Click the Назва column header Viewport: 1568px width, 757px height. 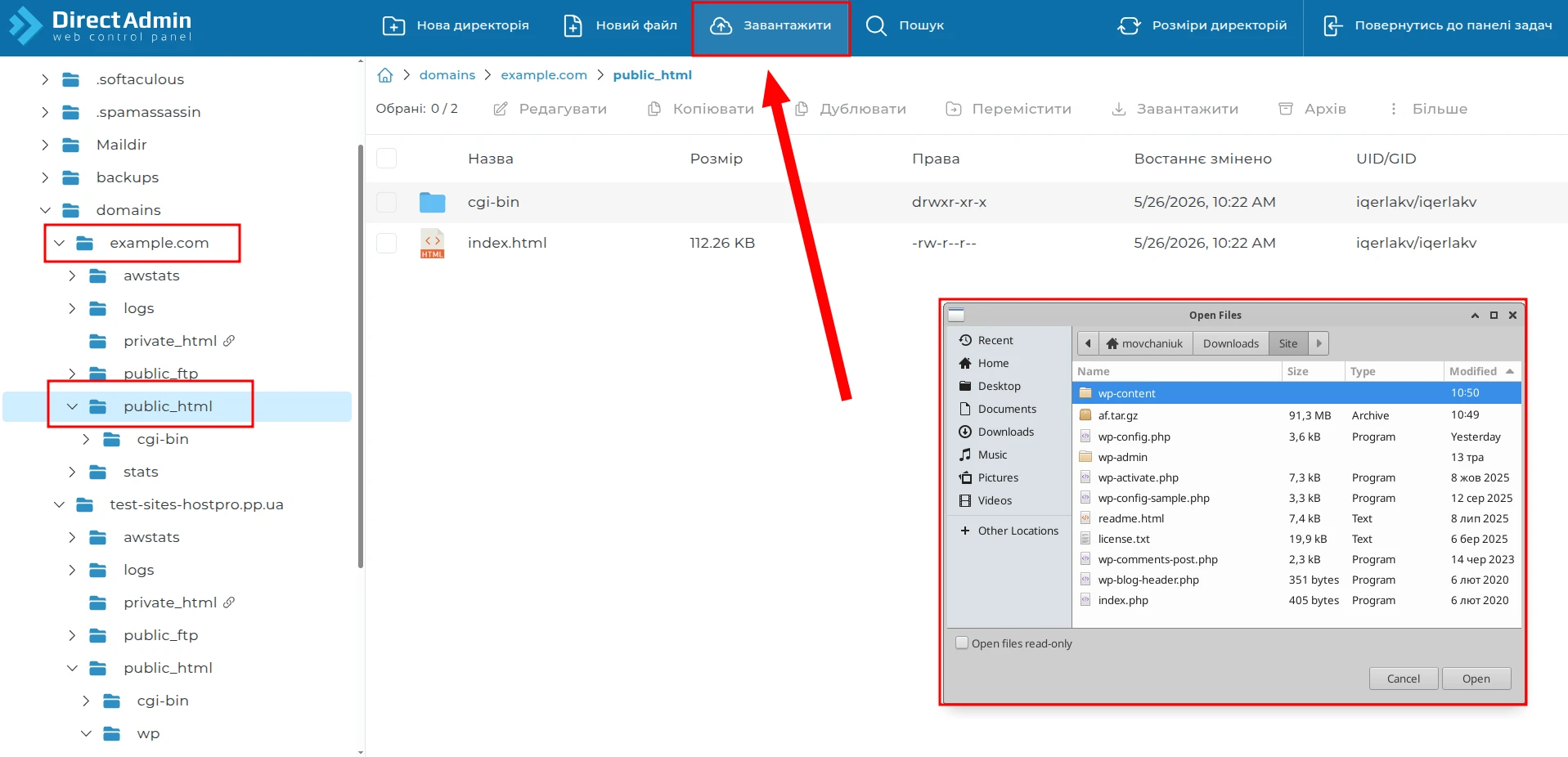click(x=491, y=159)
